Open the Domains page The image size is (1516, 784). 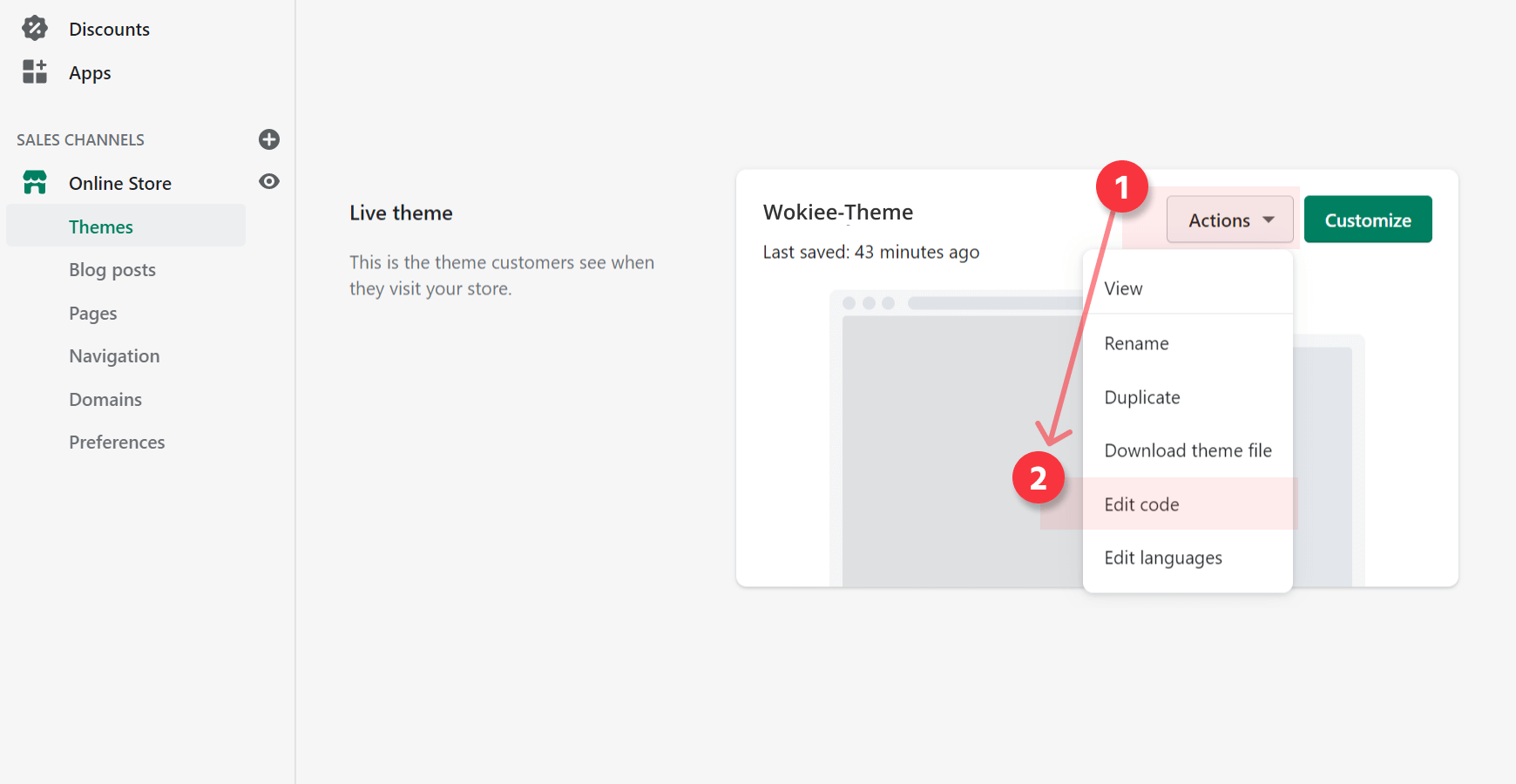pyautogui.click(x=105, y=400)
